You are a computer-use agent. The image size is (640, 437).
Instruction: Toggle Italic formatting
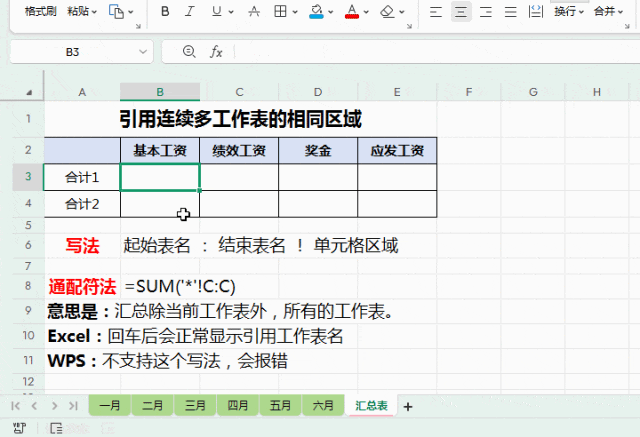point(190,11)
